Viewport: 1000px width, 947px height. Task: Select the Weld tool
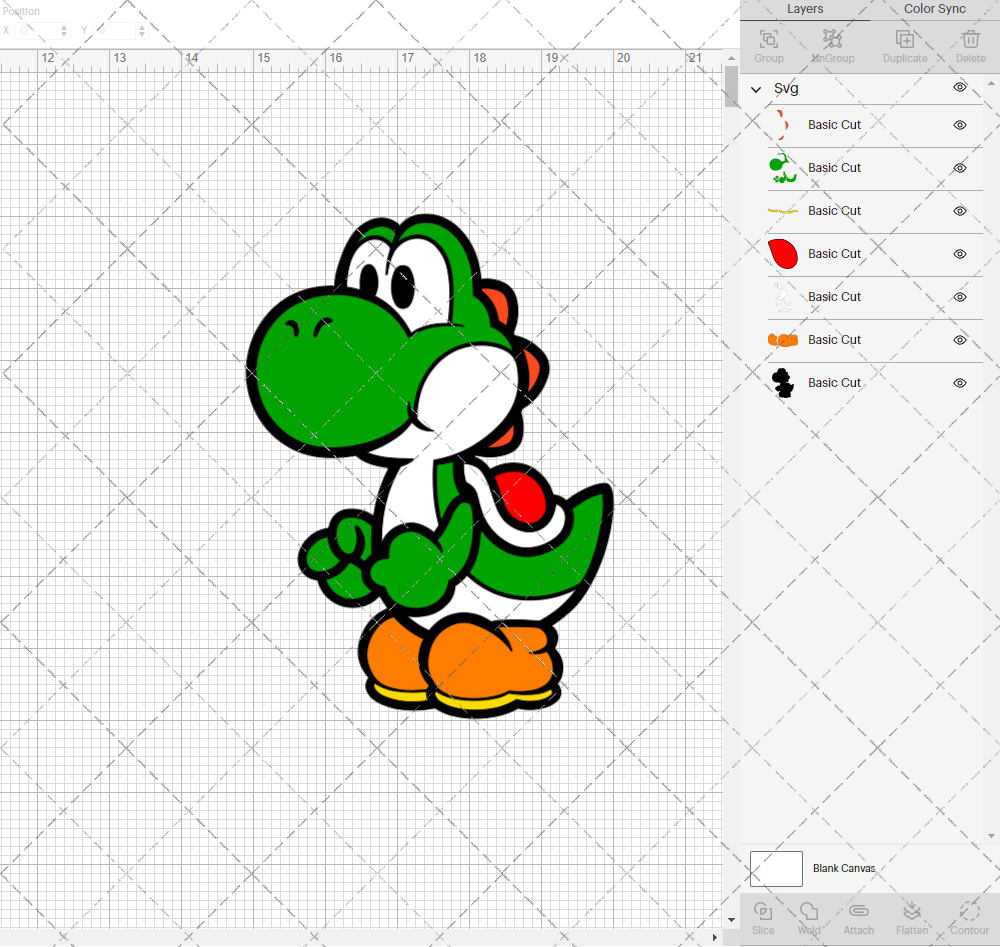pyautogui.click(x=809, y=918)
